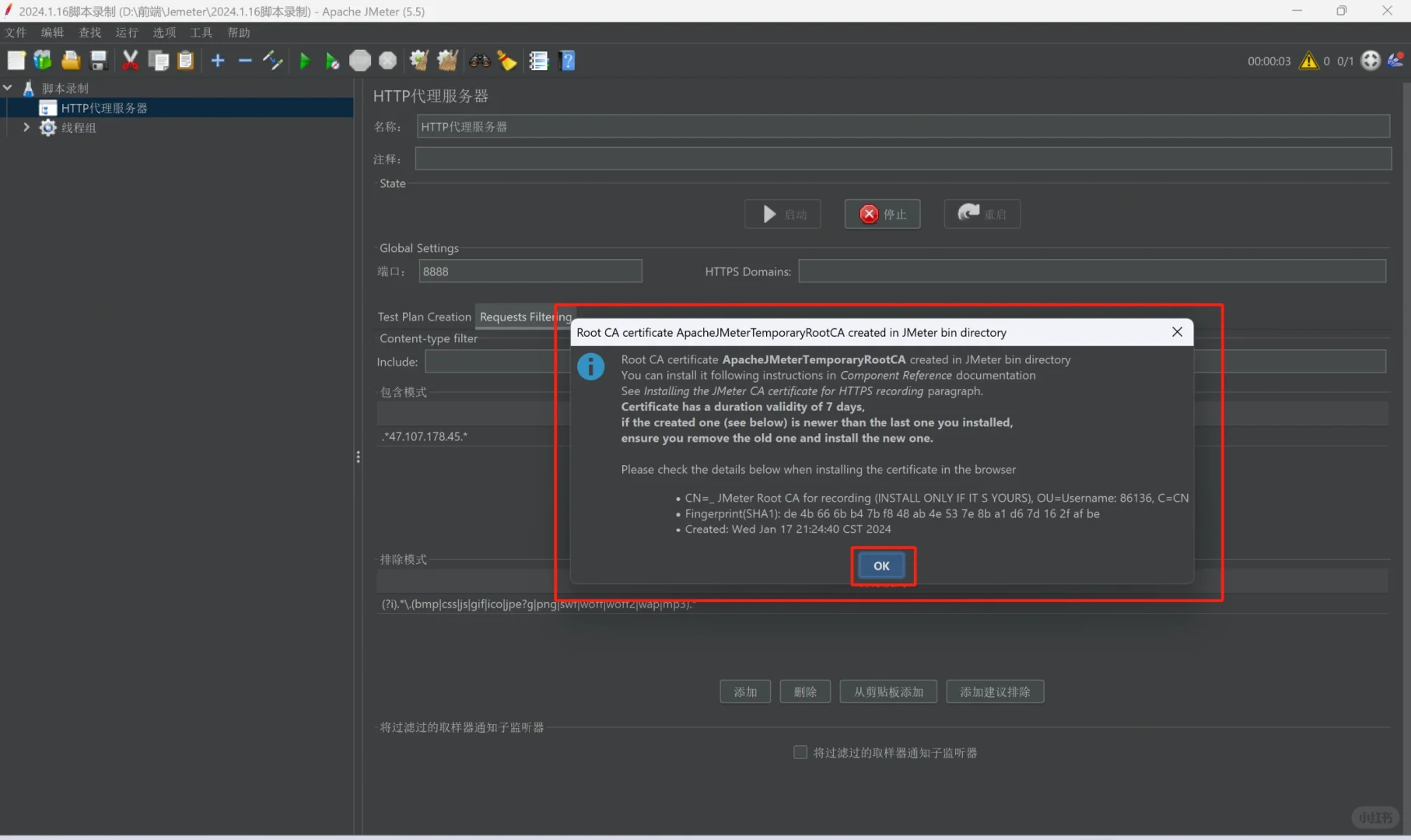Open Help with the question mark icon
The image size is (1411, 840).
[568, 61]
